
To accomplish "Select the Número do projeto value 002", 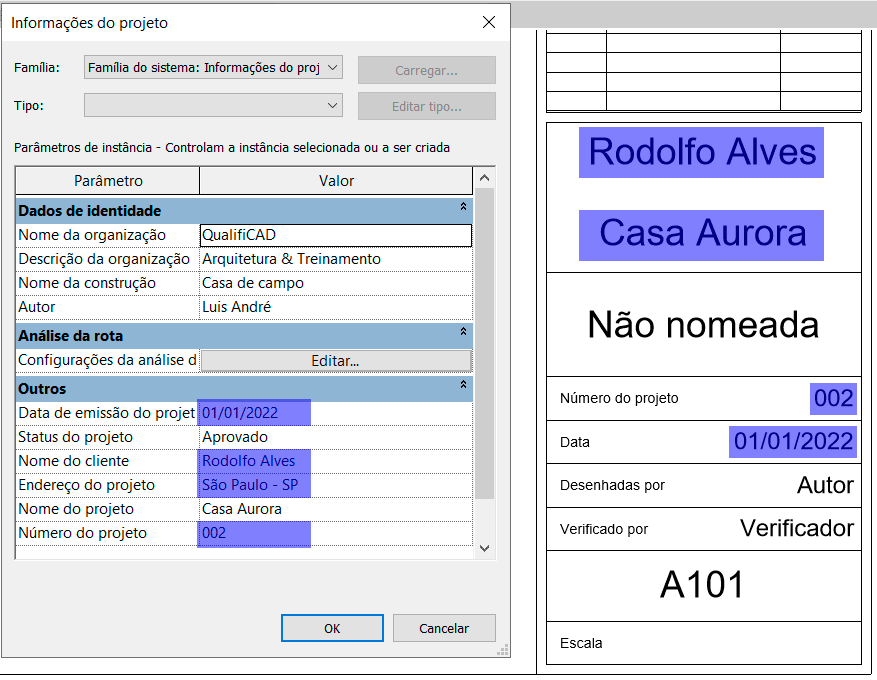I will tap(255, 535).
